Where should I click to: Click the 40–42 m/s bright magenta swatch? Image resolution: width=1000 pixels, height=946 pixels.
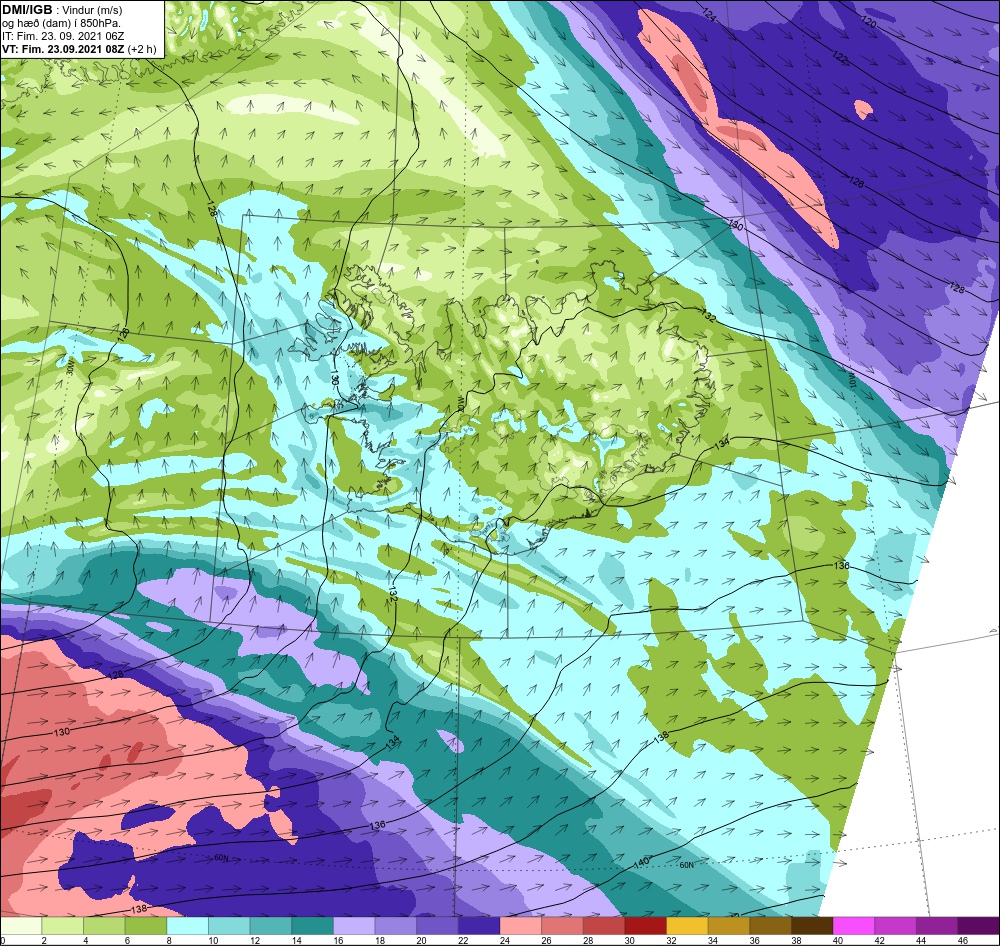tap(854, 925)
